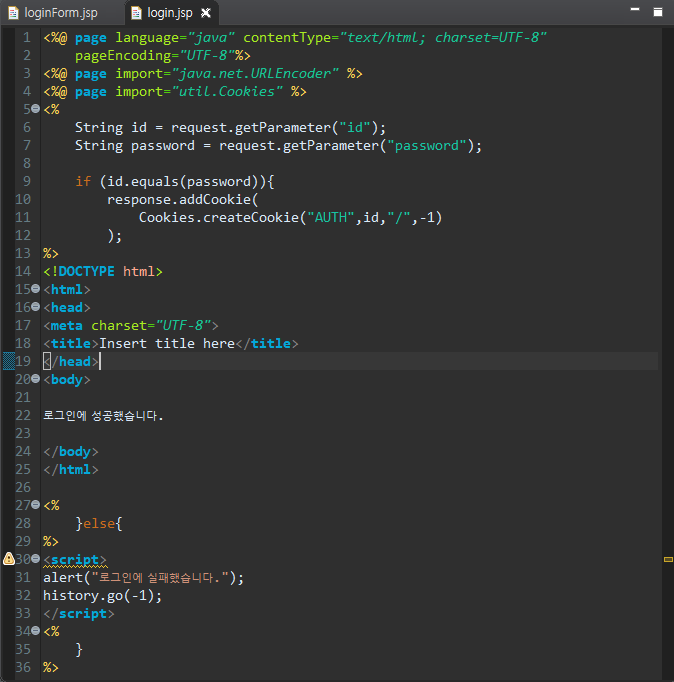Click the warning icon on line 30

pos(9,558)
